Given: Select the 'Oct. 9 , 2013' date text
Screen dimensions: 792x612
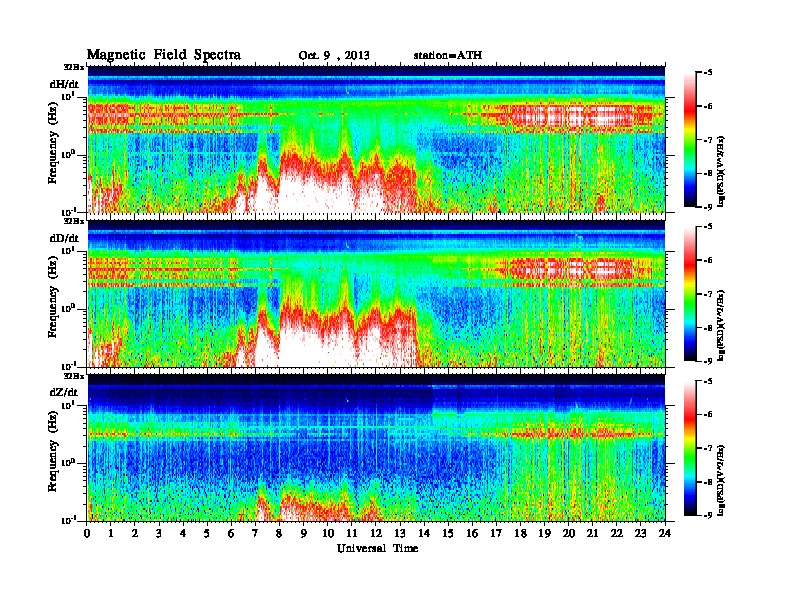Looking at the screenshot, I should point(334,56).
